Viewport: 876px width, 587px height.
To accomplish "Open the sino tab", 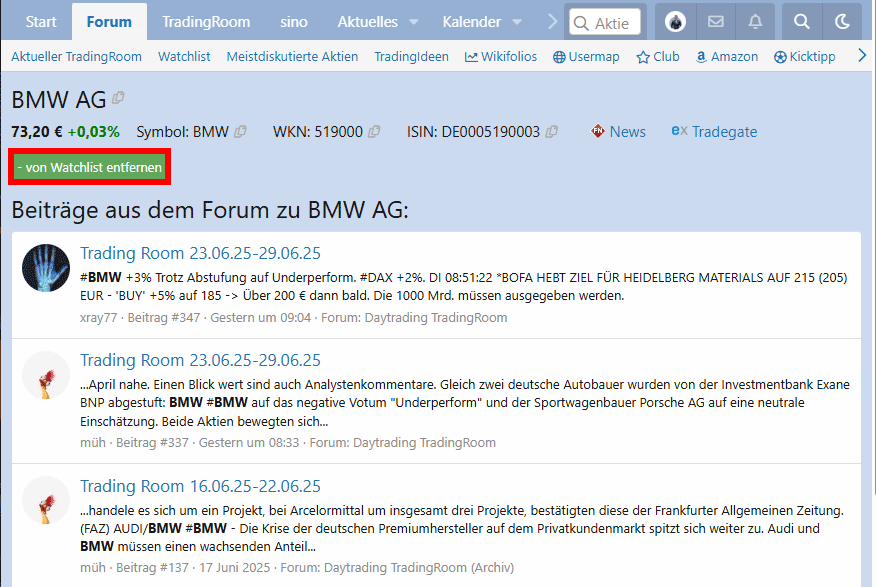I will click(294, 22).
